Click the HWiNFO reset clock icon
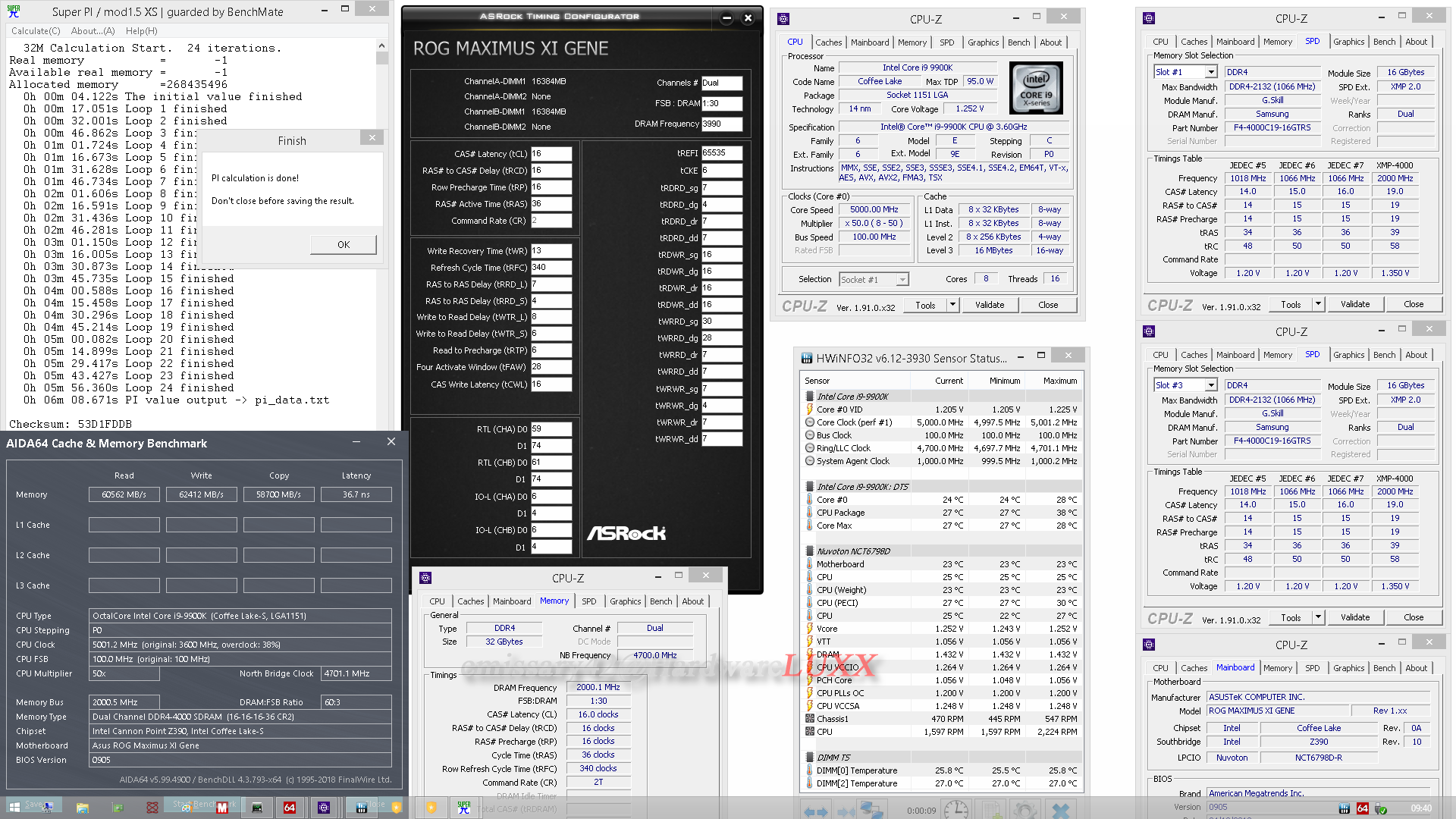The height and width of the screenshot is (819, 1456). [x=956, y=809]
